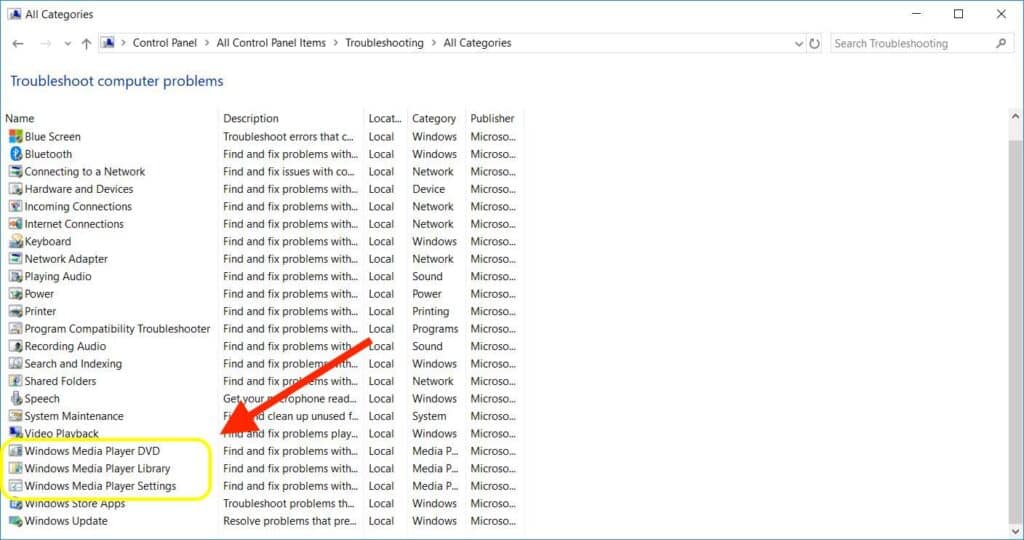This screenshot has height=540, width=1024.
Task: Expand the chevron after Control Panel
Action: (206, 43)
